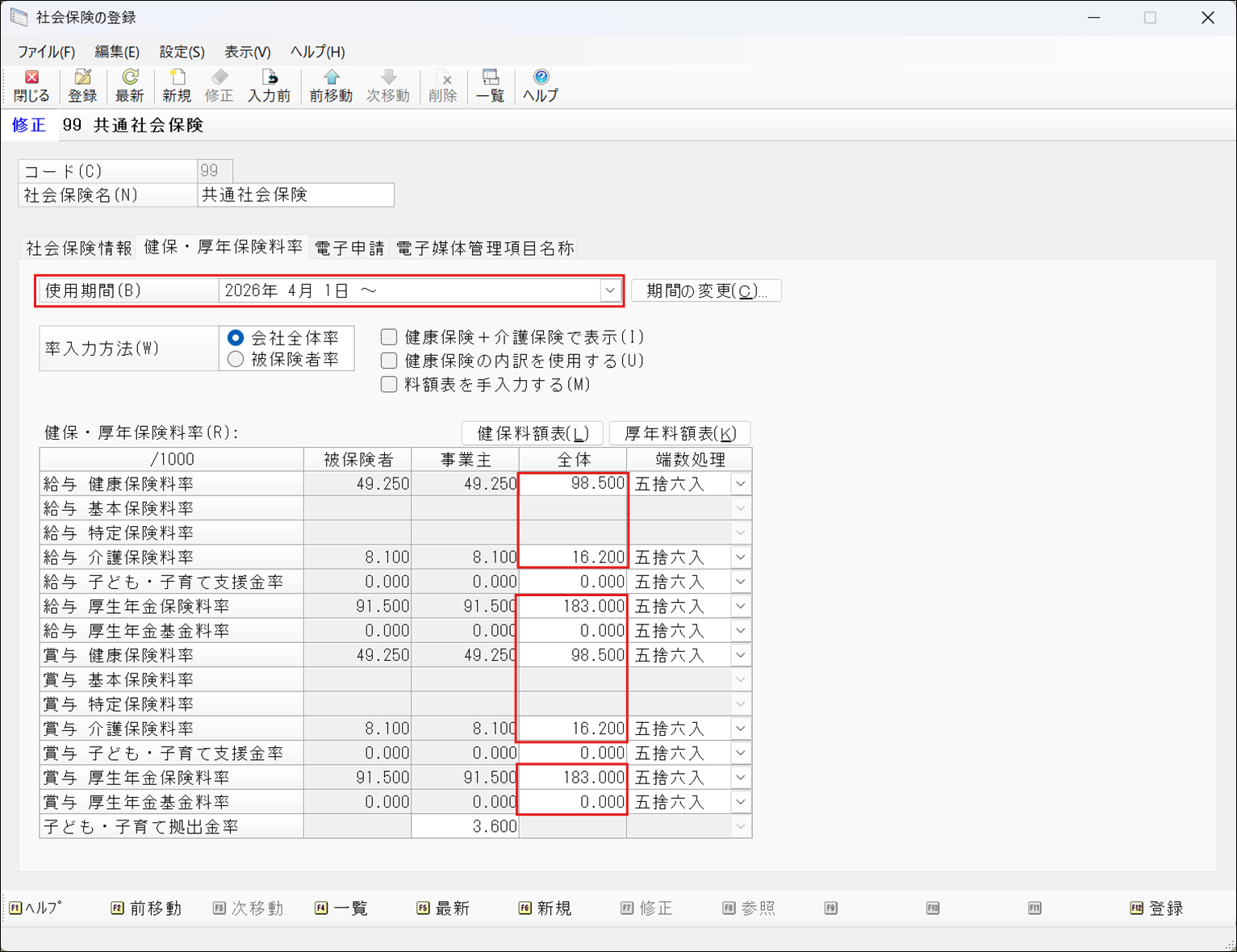Viewport: 1237px width, 952px height.
Task: Select the 被保険者率 radio button
Action: pyautogui.click(x=236, y=360)
